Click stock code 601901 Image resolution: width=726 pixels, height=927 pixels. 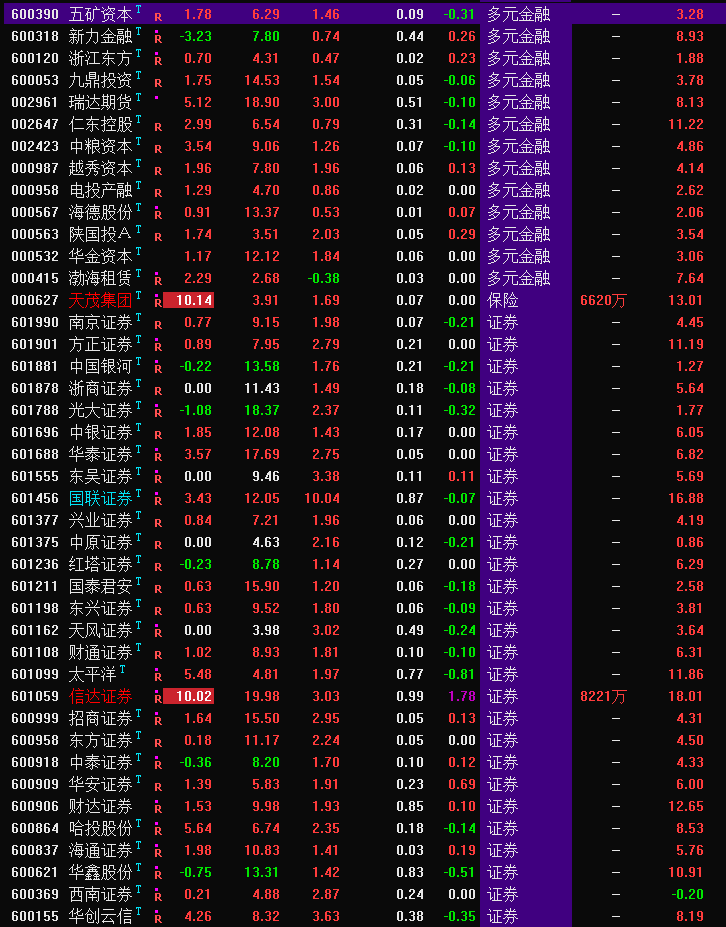pos(35,345)
